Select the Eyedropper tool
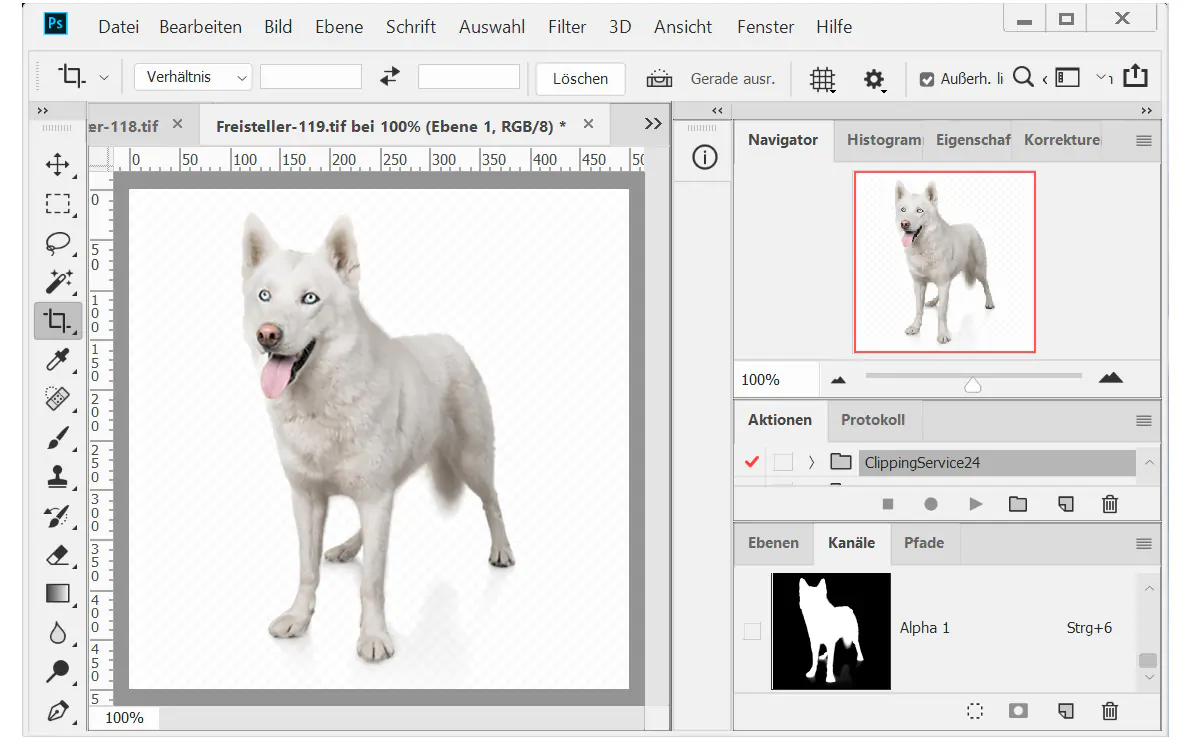Image resolution: width=1192 pixels, height=740 pixels. pos(58,360)
